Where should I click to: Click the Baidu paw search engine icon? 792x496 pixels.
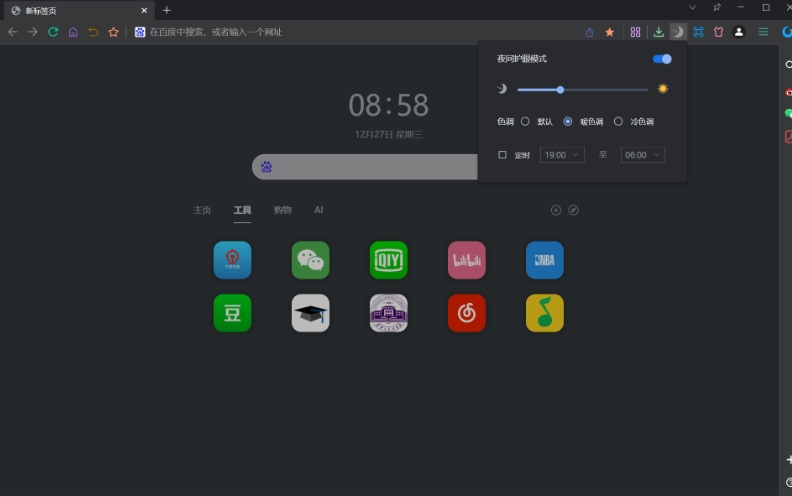(x=267, y=167)
